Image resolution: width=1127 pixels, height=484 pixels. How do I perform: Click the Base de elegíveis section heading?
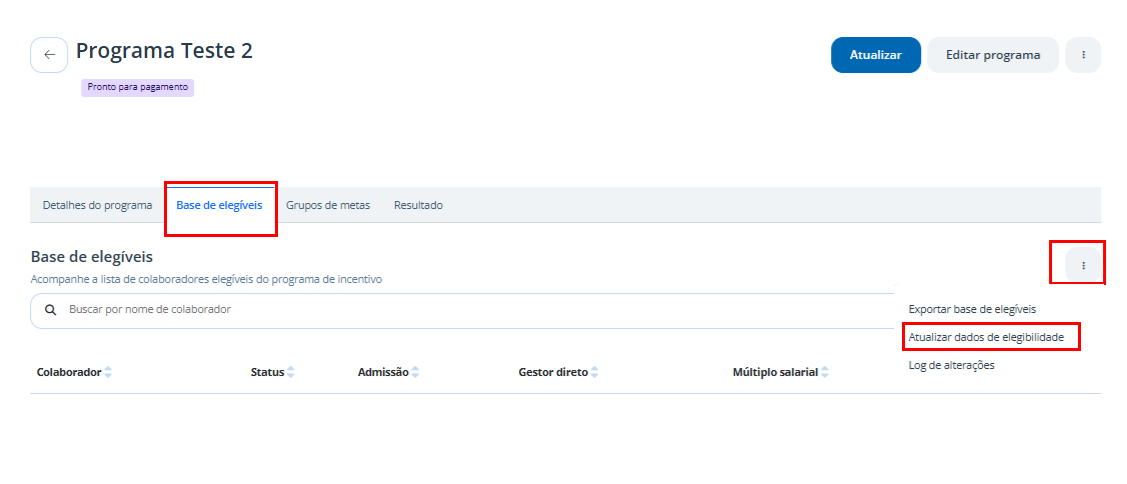tap(92, 257)
